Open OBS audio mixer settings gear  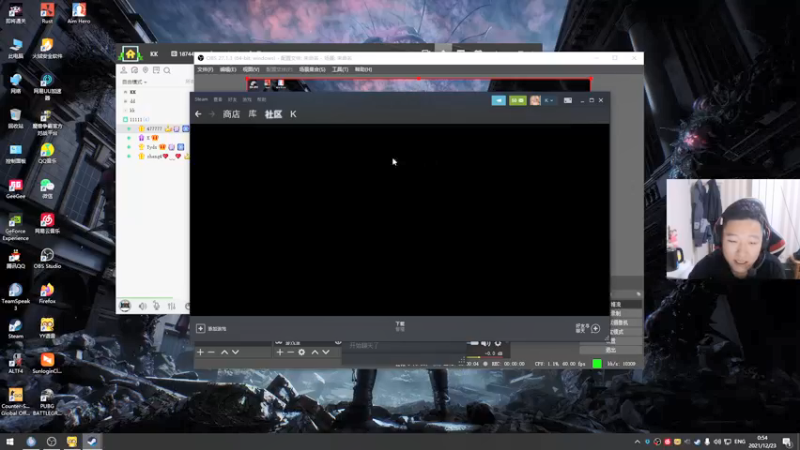tap(498, 343)
